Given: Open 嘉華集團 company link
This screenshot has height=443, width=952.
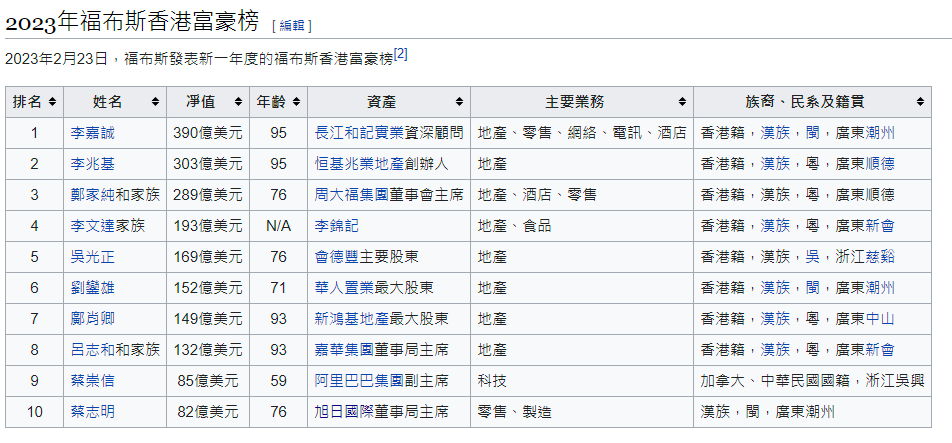Looking at the screenshot, I should pos(345,350).
